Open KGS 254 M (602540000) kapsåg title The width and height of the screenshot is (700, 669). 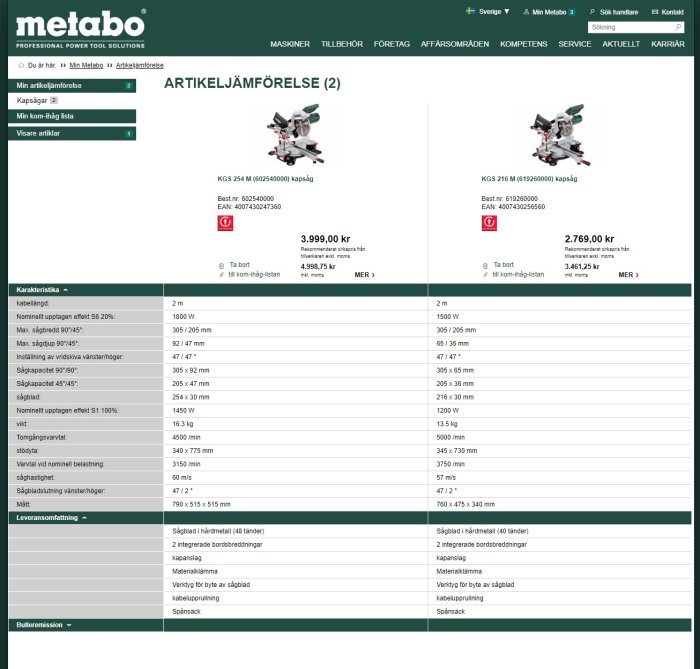265,179
